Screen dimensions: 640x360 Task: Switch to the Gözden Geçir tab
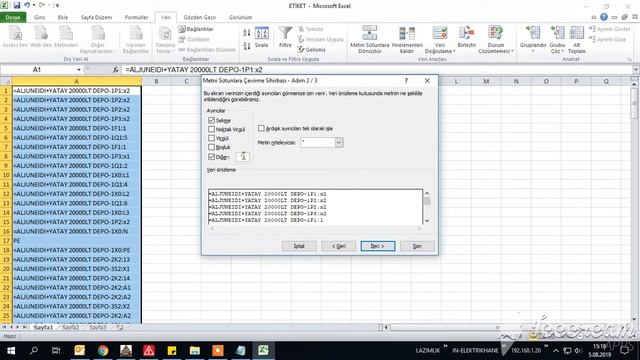click(200, 18)
